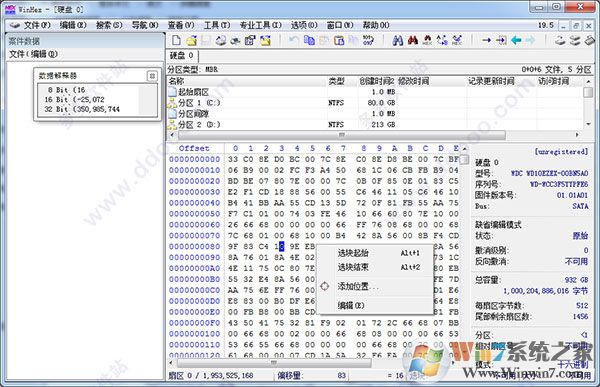Close the data interpreter floating panel

152,76
